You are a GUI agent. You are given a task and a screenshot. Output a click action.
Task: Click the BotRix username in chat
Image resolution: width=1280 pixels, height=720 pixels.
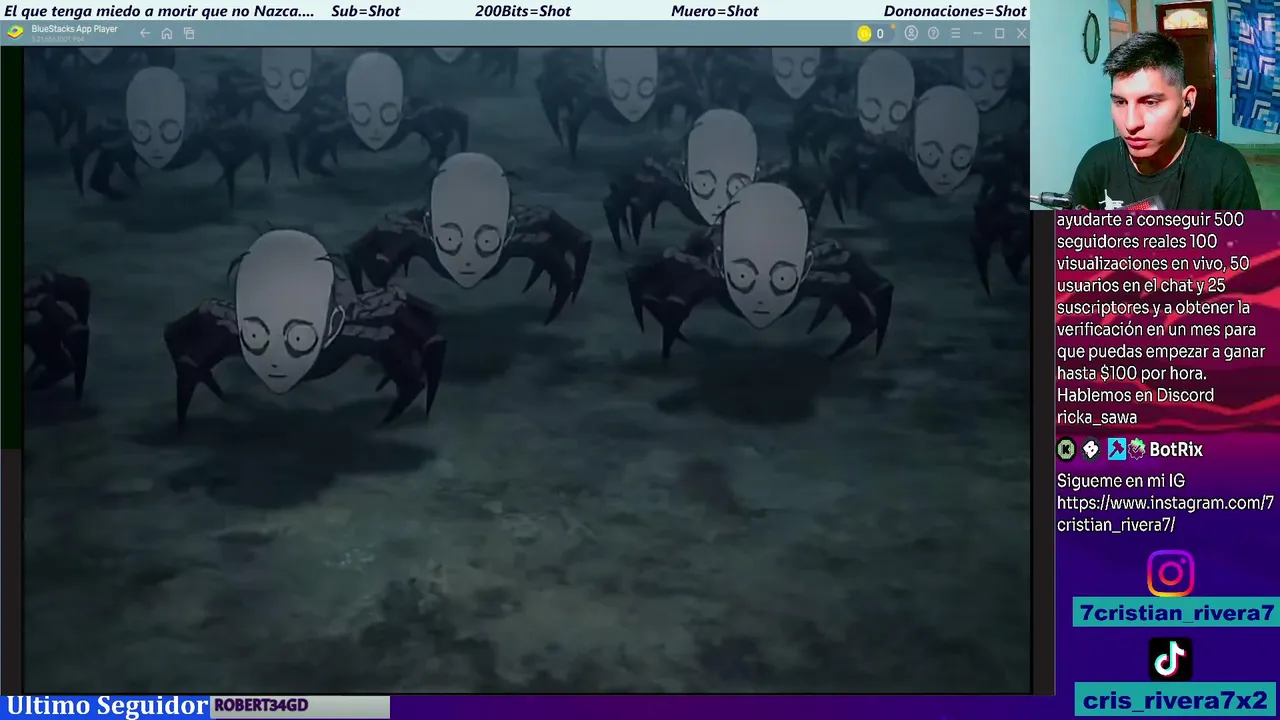point(1176,450)
